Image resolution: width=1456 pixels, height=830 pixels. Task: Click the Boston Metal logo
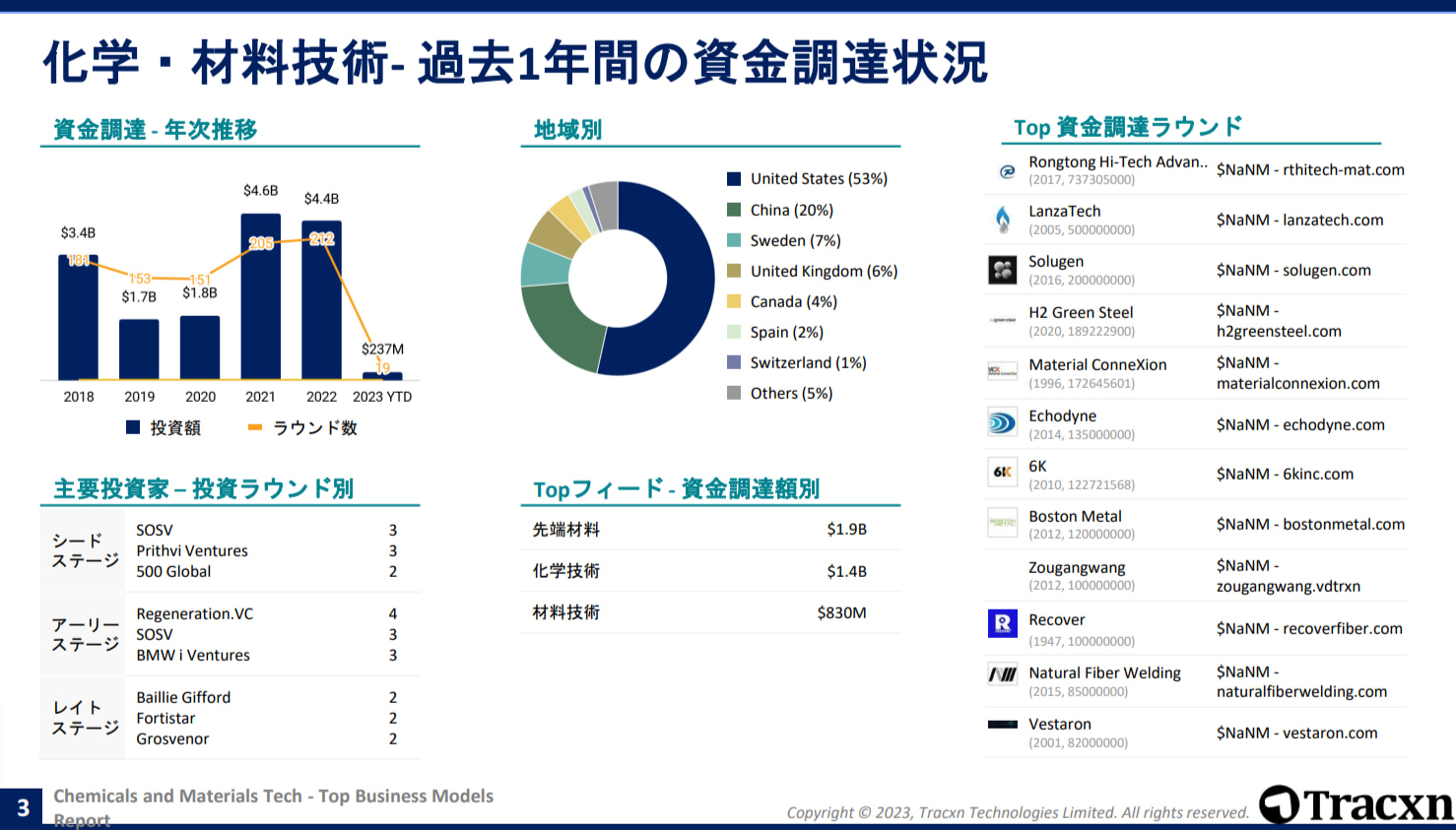click(1003, 523)
